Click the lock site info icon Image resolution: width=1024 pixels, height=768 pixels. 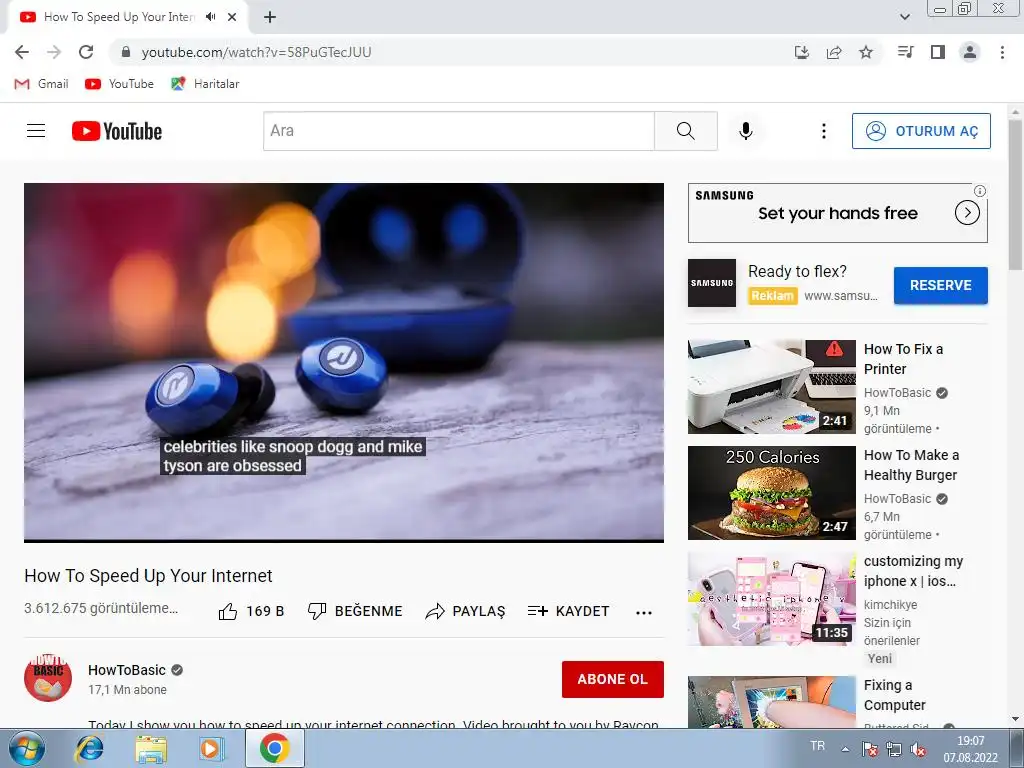pyautogui.click(x=127, y=52)
